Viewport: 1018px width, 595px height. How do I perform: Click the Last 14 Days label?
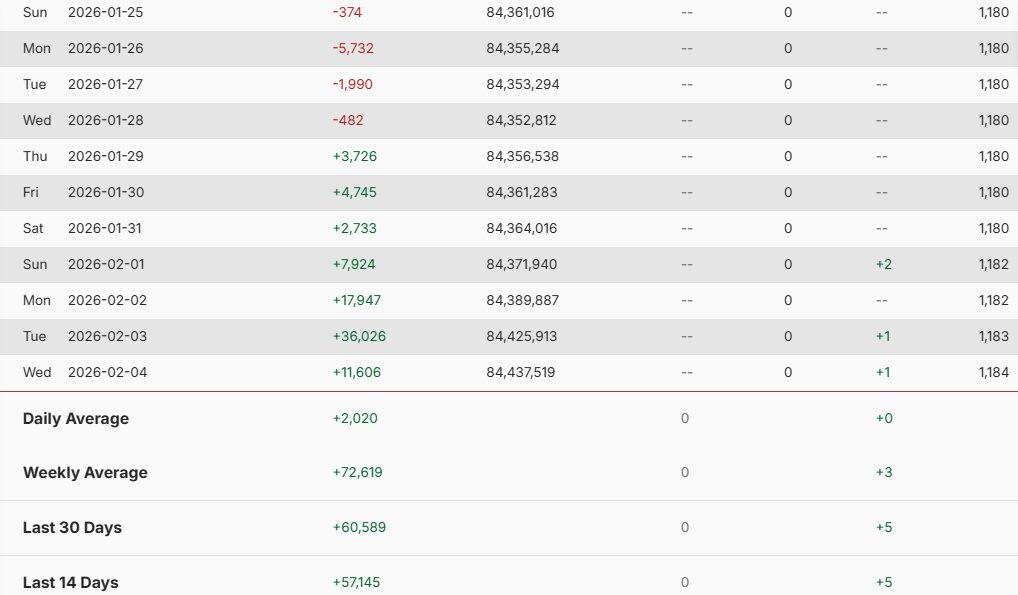pyautogui.click(x=71, y=582)
